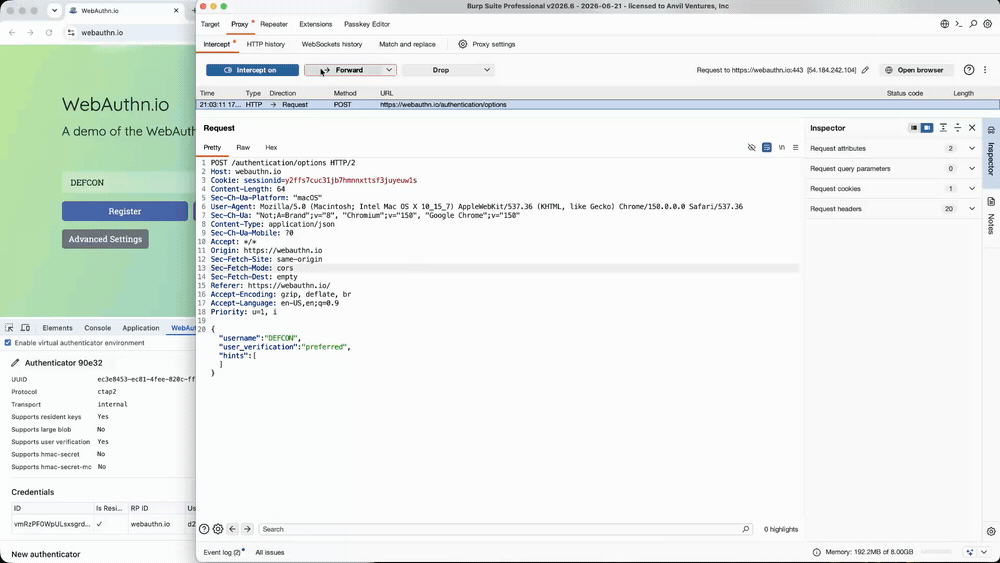The width and height of the screenshot is (1000, 563).
Task: Open the Drop dropdown arrow
Action: (x=487, y=70)
